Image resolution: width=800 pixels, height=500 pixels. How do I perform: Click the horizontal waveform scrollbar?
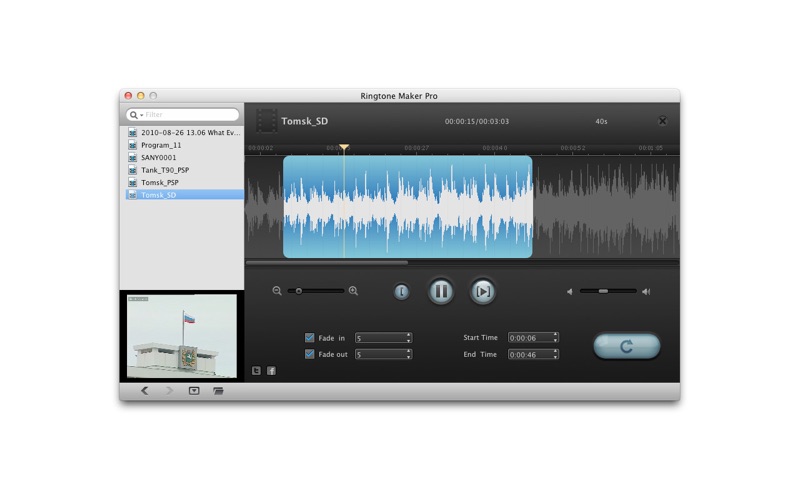(327, 263)
